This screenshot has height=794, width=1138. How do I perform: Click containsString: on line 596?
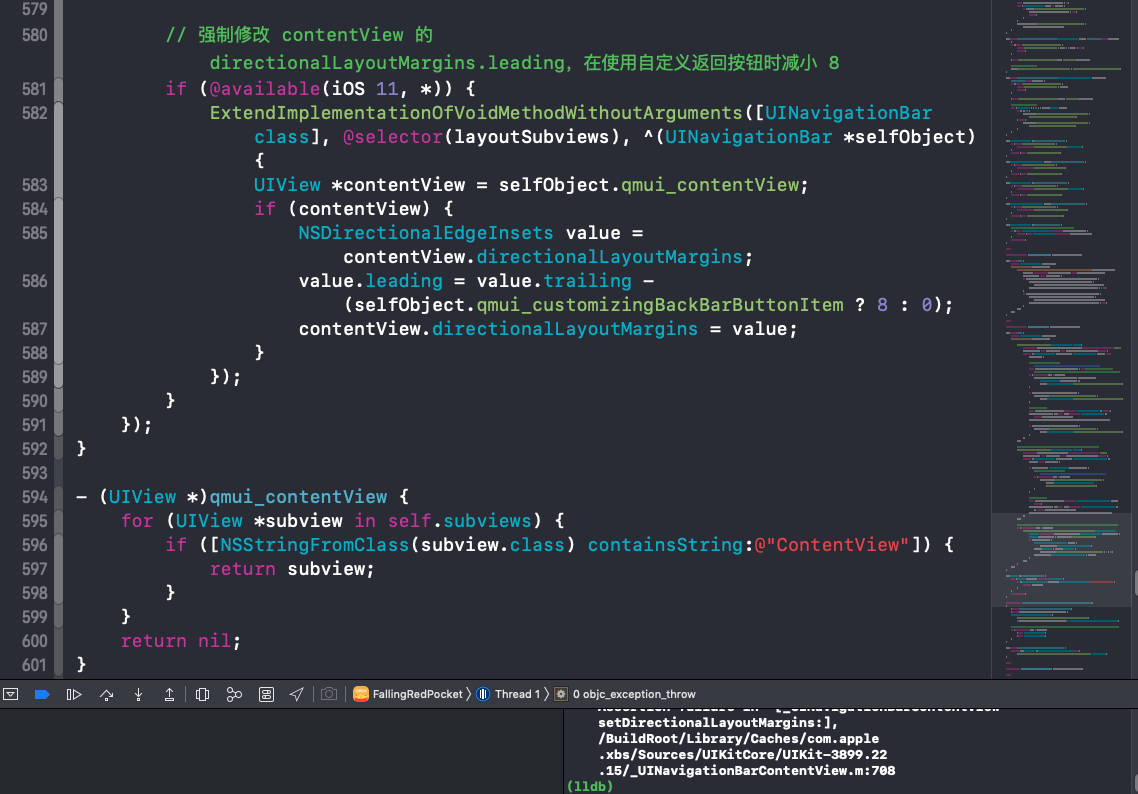pos(671,545)
